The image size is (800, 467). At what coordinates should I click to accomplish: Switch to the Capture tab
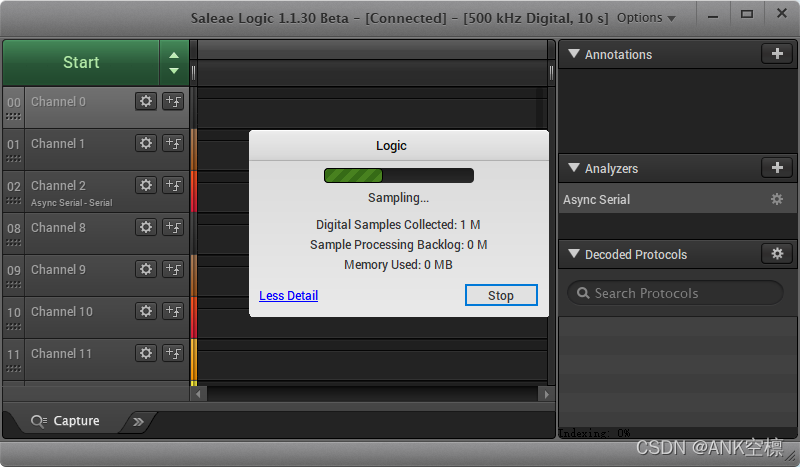click(65, 421)
